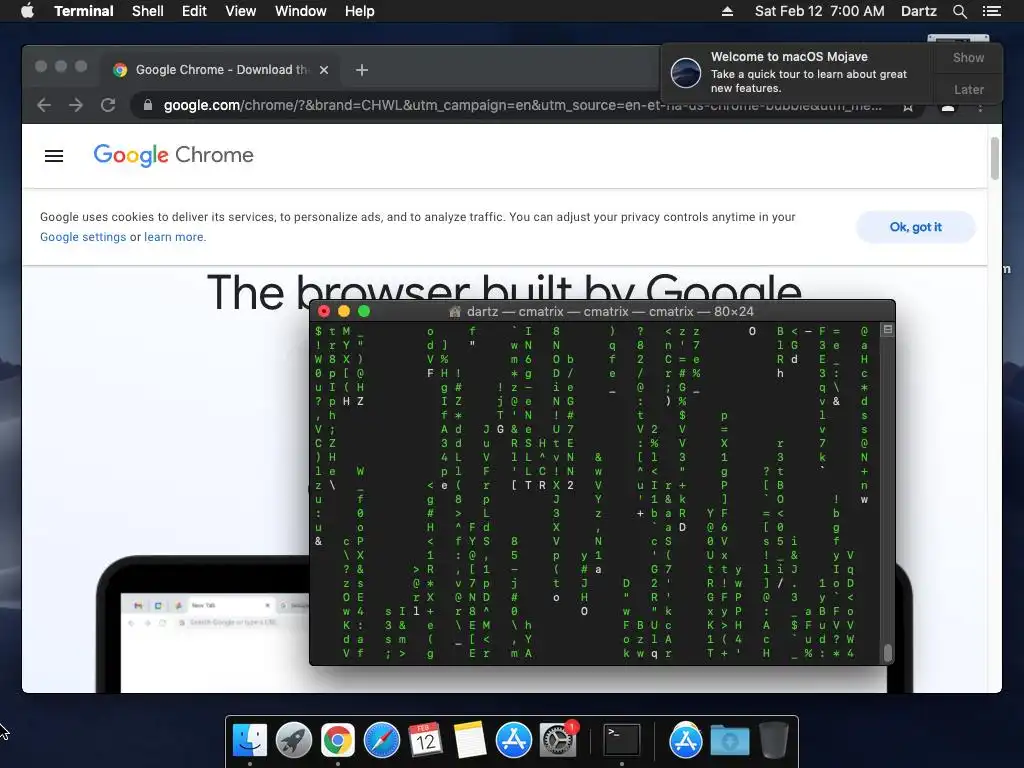Click the Terminal window scrollbar
Screen dimensions: 1024x768
coord(888,653)
